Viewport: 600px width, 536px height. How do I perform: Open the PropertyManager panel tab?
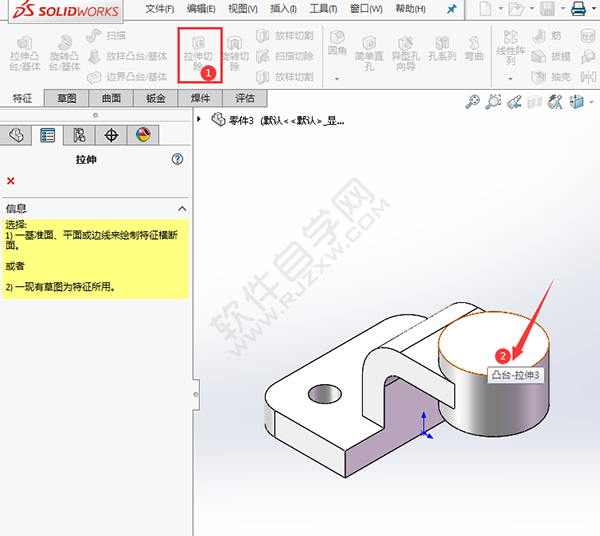tap(47, 135)
